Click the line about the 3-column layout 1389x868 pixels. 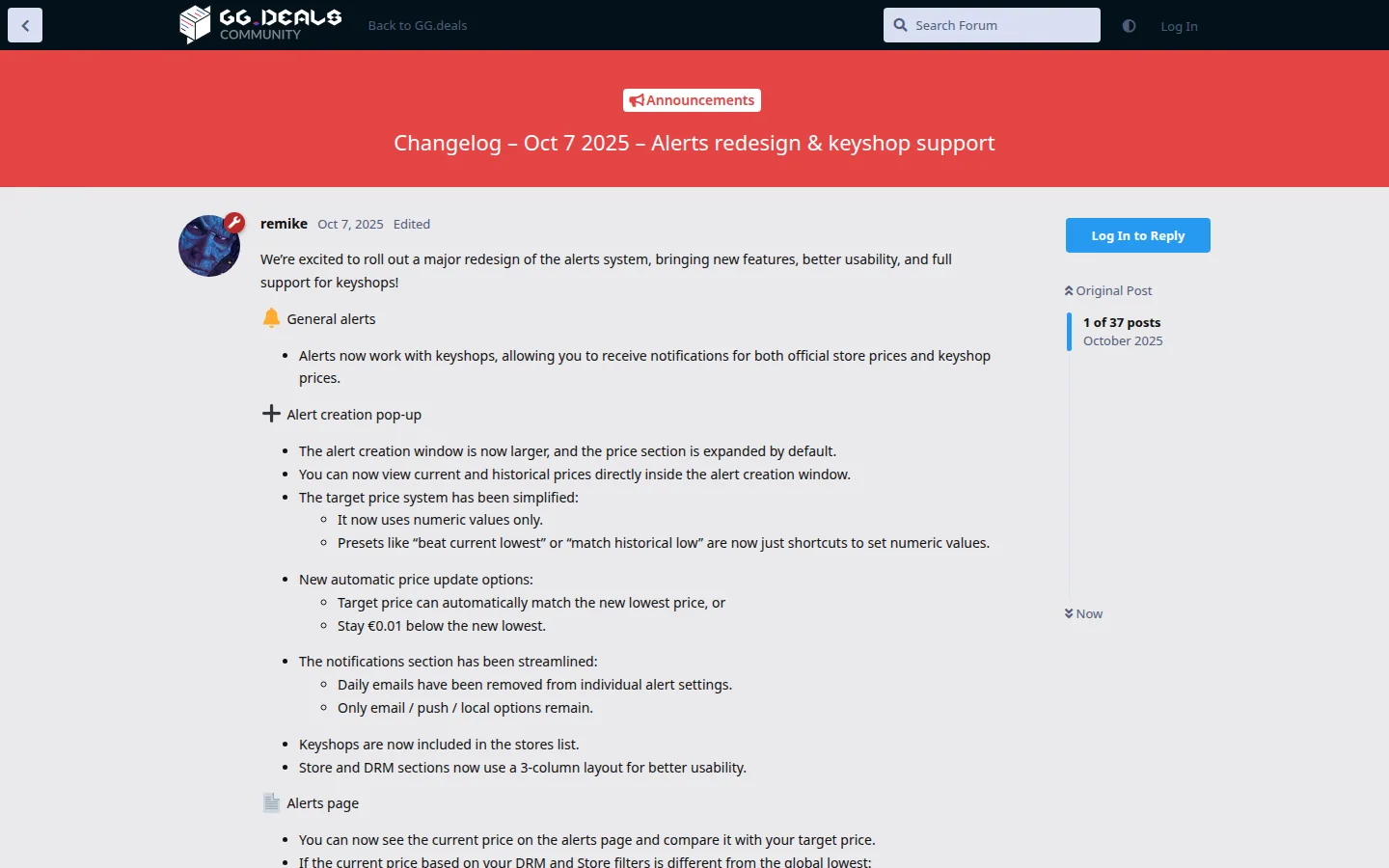point(523,768)
